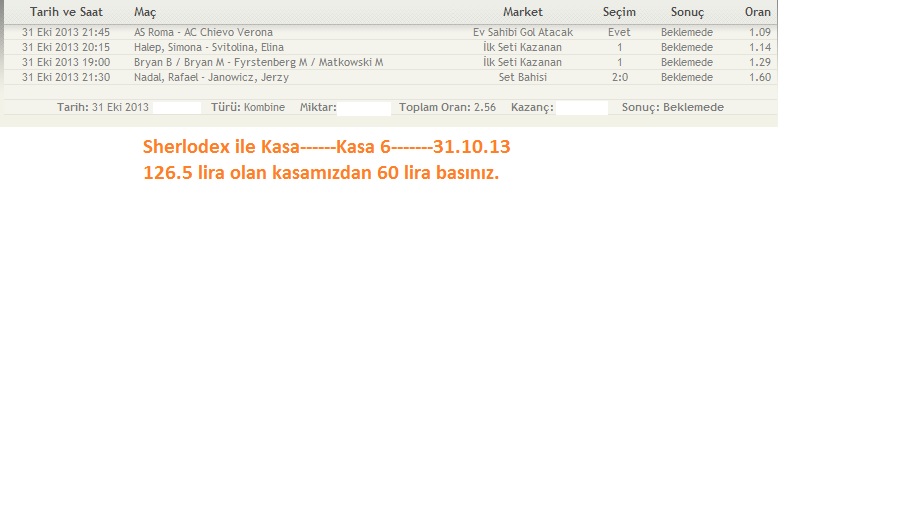The width and height of the screenshot is (924, 523).
Task: Click the odds value 1.09
Action: click(x=760, y=32)
